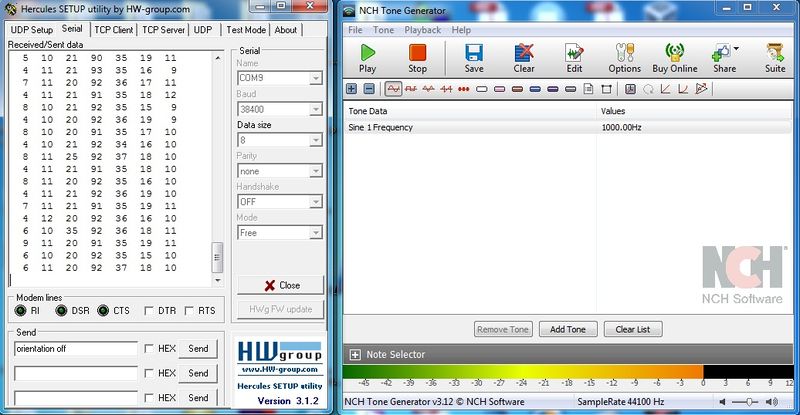
Task: Switch to the UDP Setup tab
Action: coord(32,30)
